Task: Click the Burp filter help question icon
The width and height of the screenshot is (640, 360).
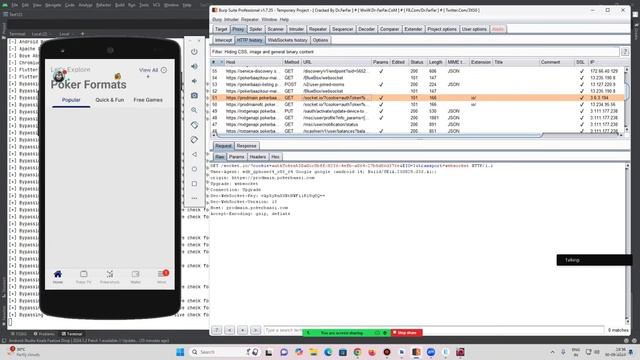Action: [x=624, y=52]
